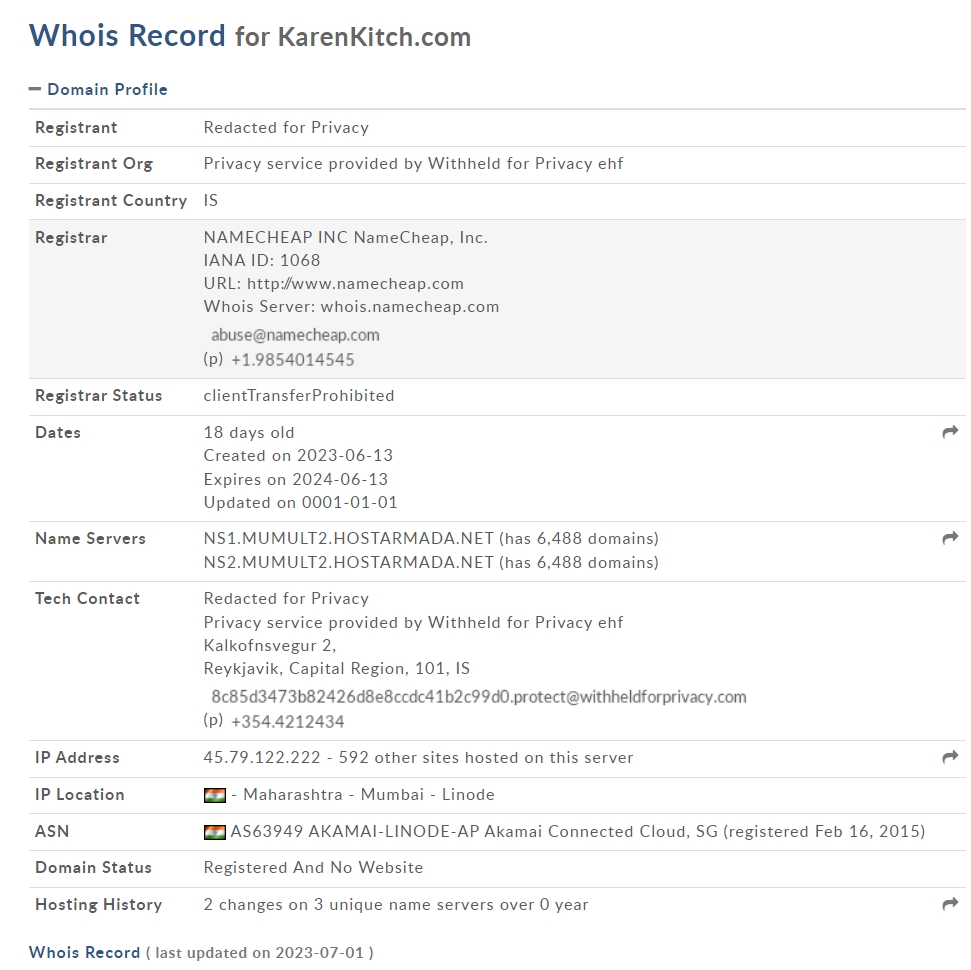This screenshot has height=970, width=971.
Task: Click the India flag next to IP Location
Action: [x=214, y=795]
